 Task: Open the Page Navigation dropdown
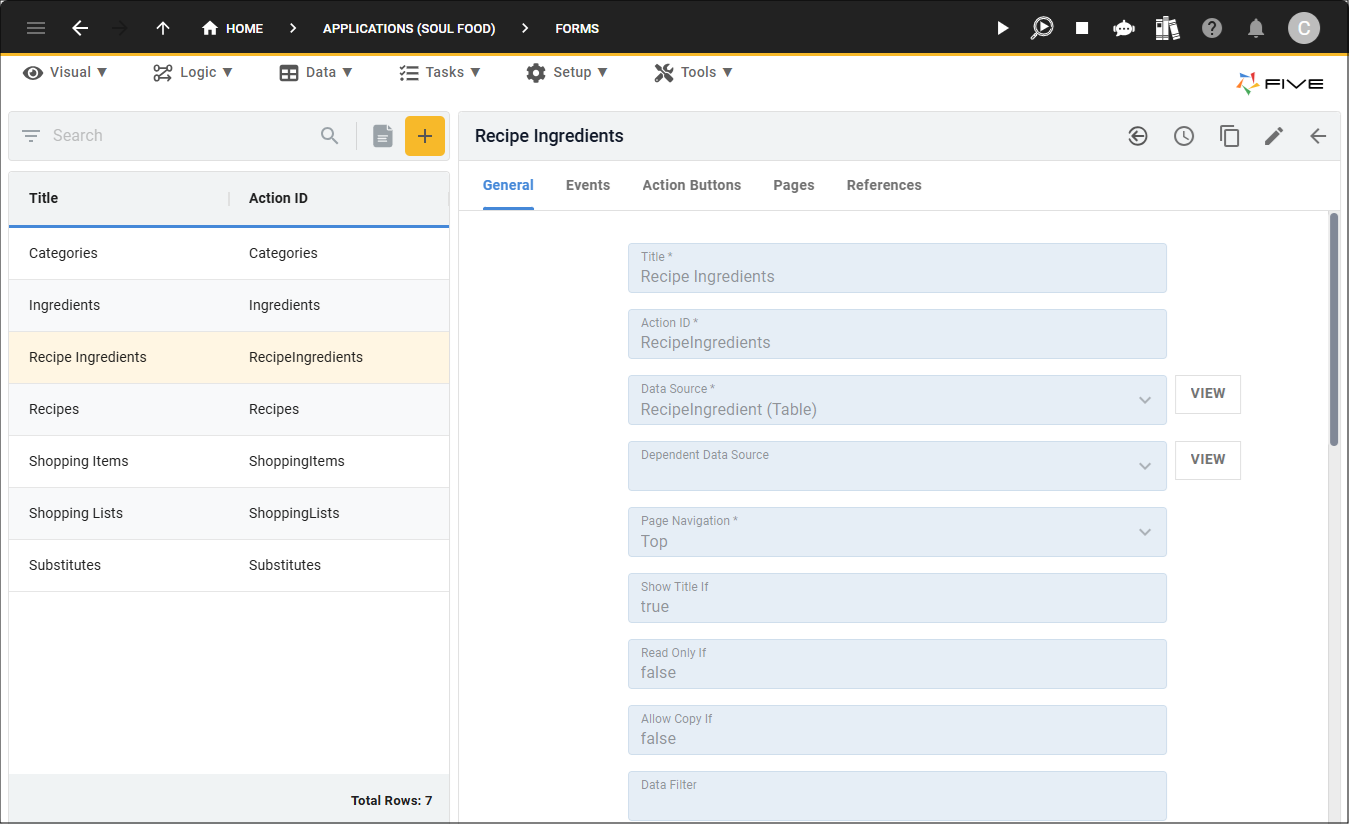[1144, 532]
